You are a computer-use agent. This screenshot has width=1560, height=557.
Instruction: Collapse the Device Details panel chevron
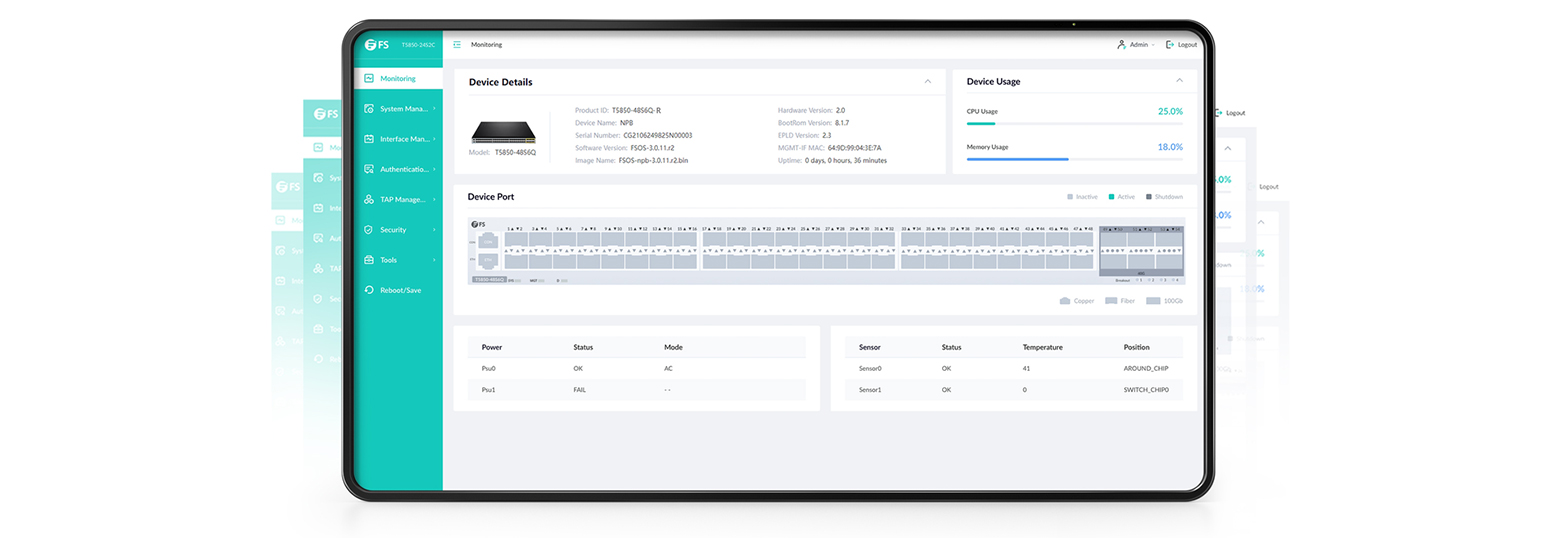pyautogui.click(x=928, y=81)
